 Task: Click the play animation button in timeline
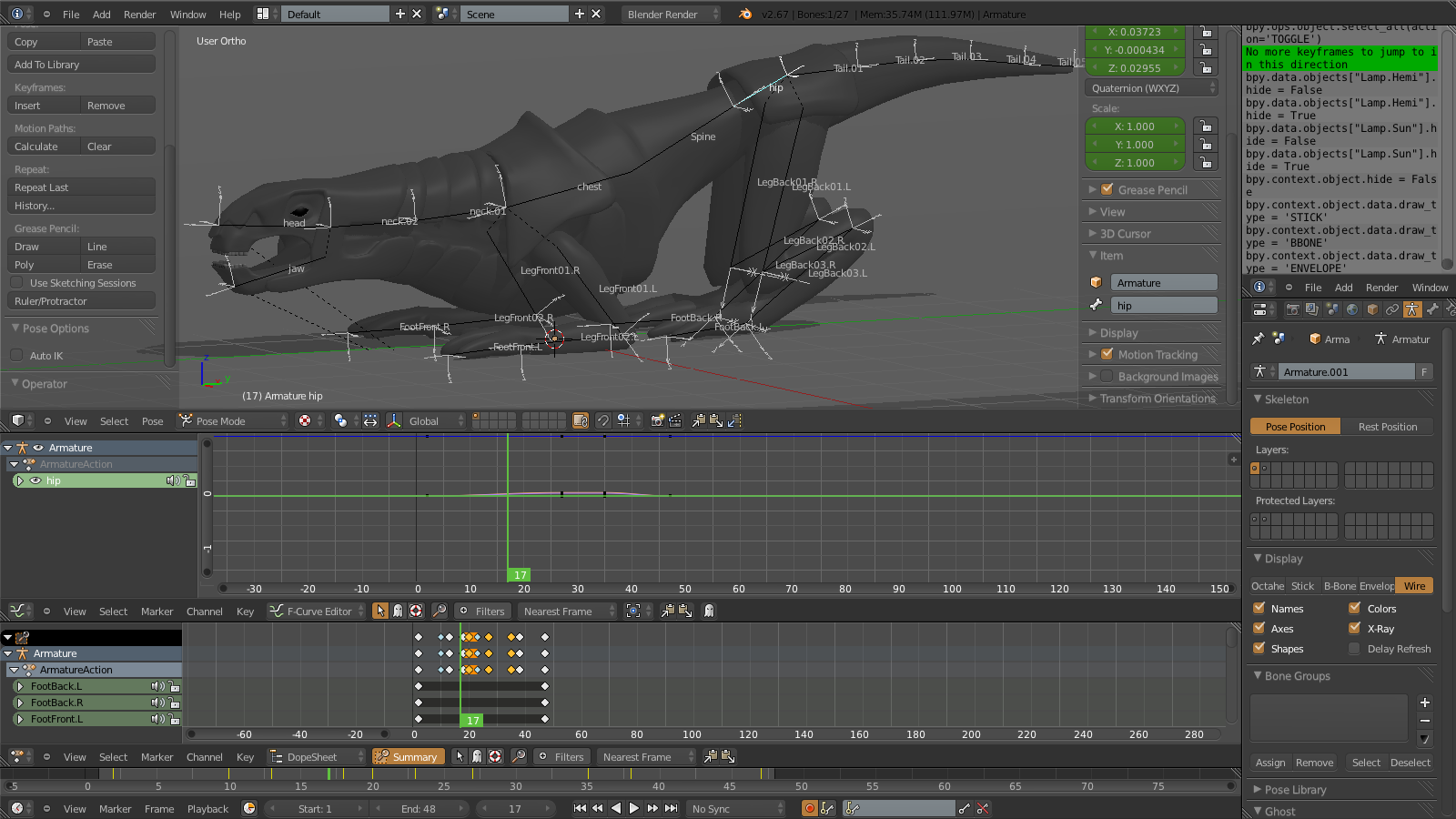coord(634,808)
